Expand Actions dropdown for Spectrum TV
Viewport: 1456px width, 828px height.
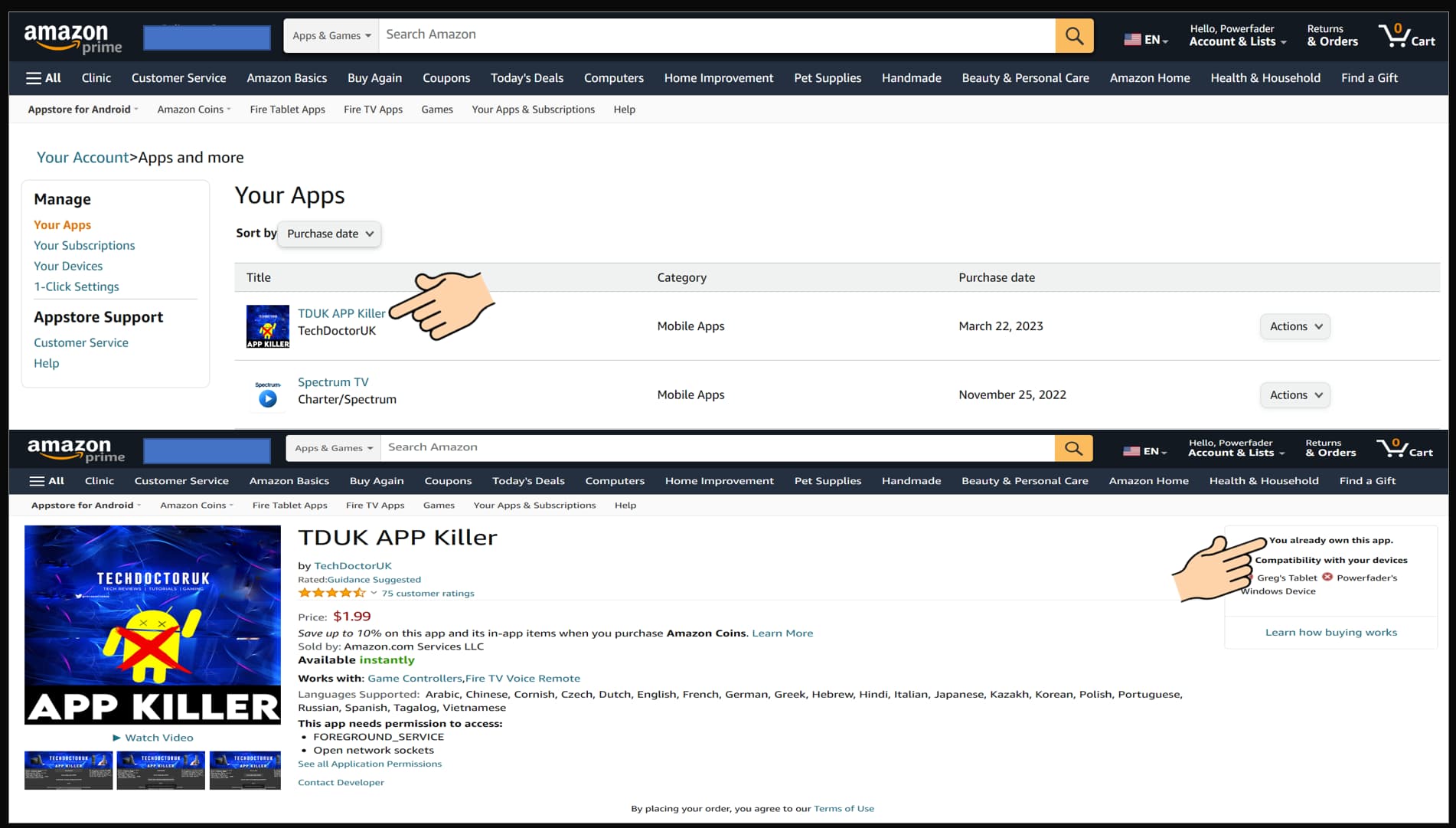[x=1295, y=395]
